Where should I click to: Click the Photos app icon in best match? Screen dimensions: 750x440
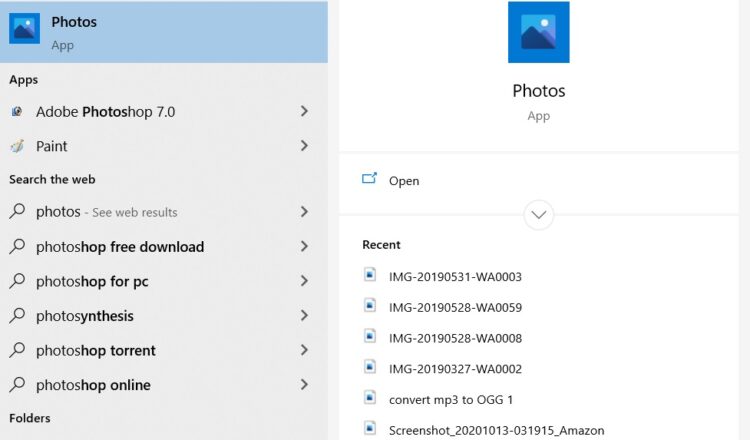[x=24, y=28]
